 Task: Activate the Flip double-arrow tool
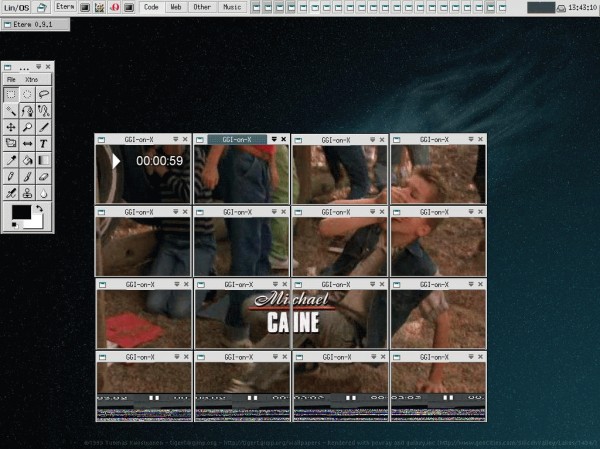(x=27, y=144)
